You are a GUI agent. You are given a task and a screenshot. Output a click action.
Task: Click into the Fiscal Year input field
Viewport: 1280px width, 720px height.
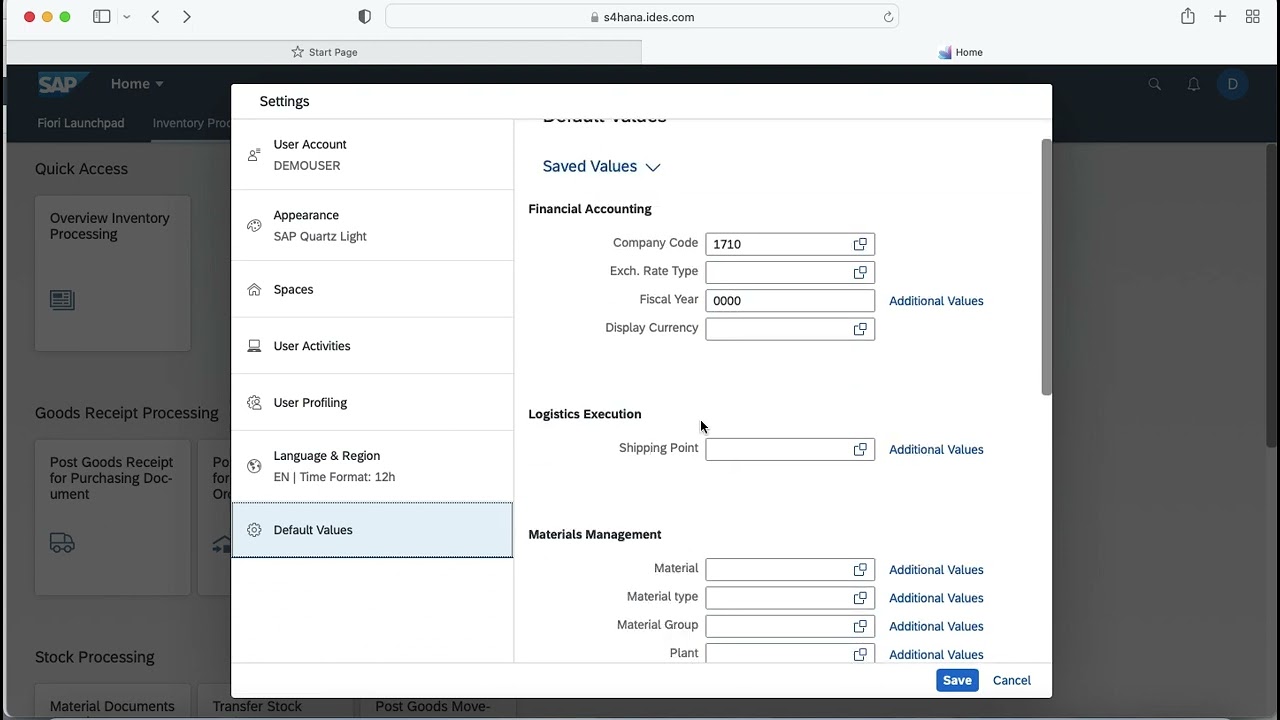(x=790, y=300)
